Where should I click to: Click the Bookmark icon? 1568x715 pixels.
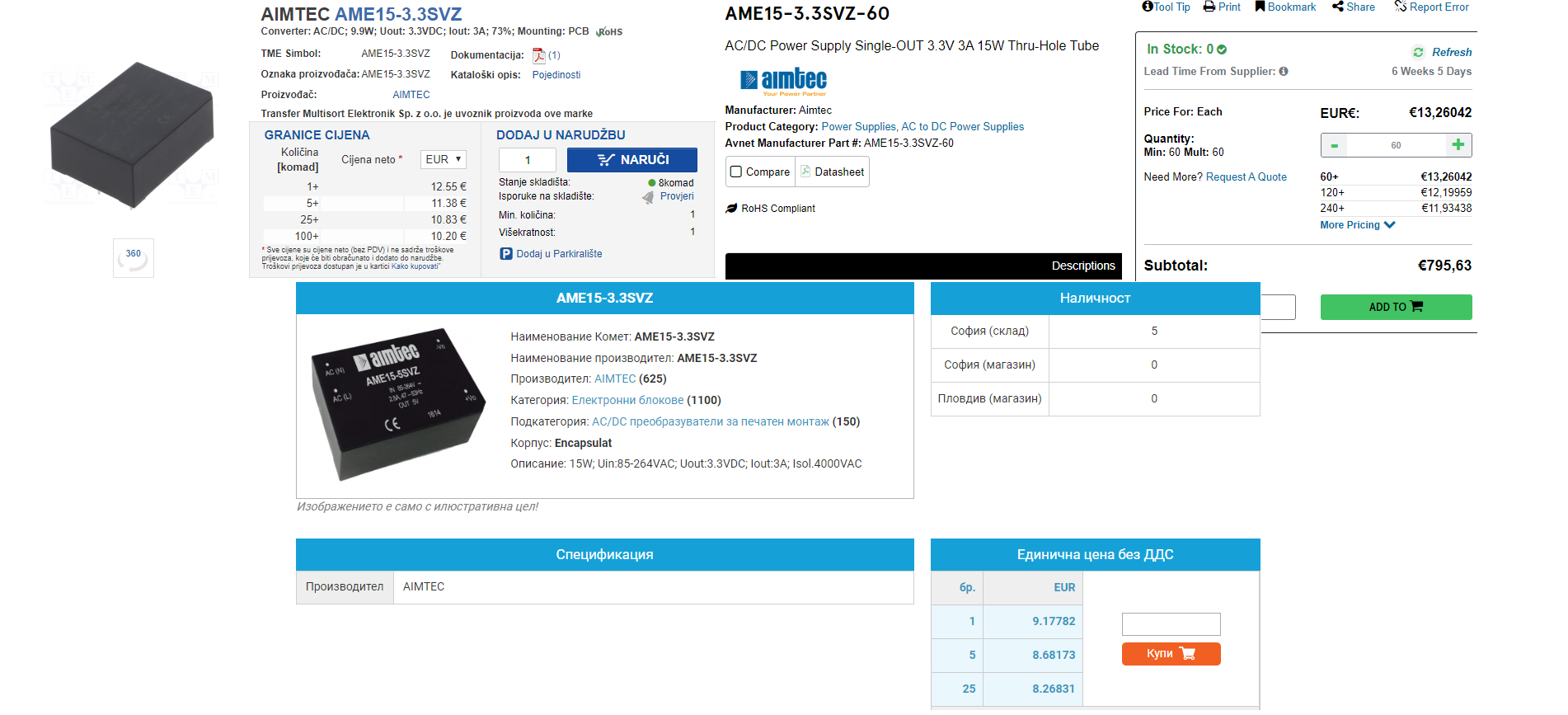point(1260,7)
